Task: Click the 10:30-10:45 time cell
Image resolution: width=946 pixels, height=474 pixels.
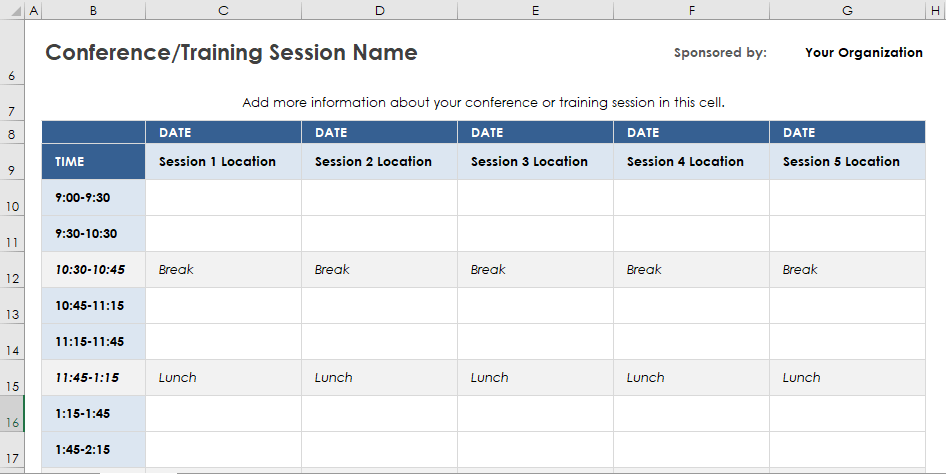Action: (x=94, y=270)
